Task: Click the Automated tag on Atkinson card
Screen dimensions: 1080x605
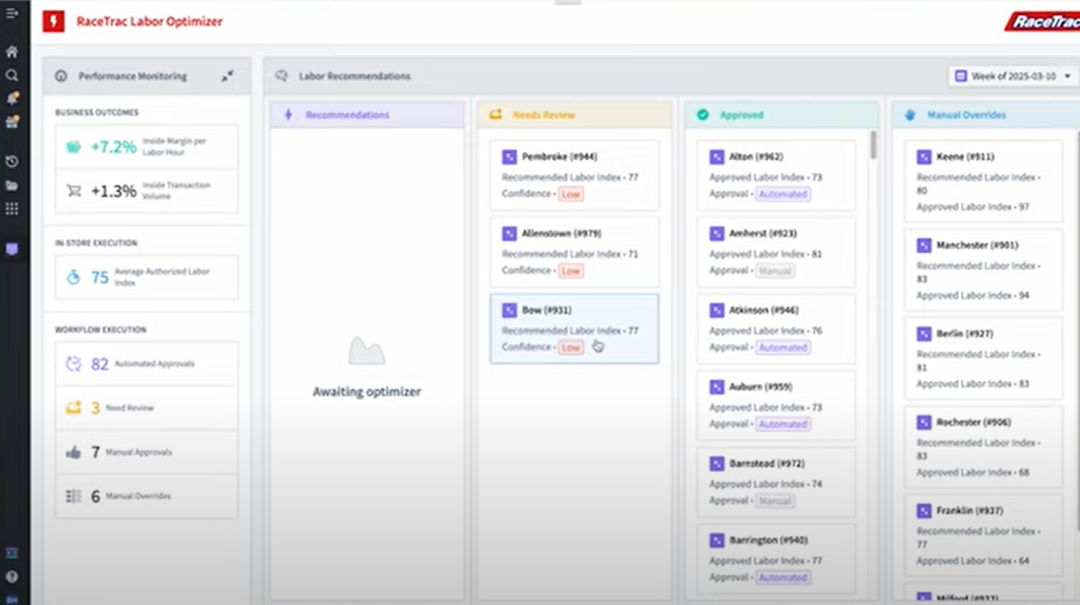Action: [783, 347]
